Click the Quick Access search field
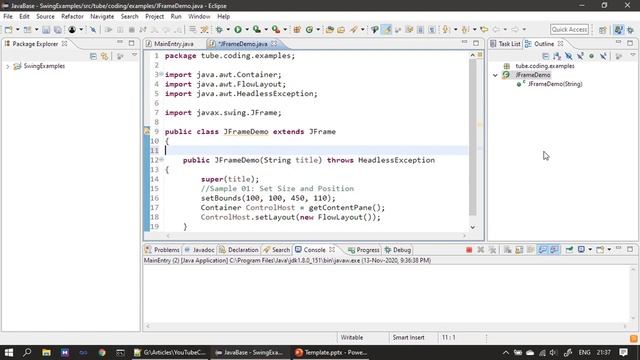The image size is (640, 360). coord(569,29)
